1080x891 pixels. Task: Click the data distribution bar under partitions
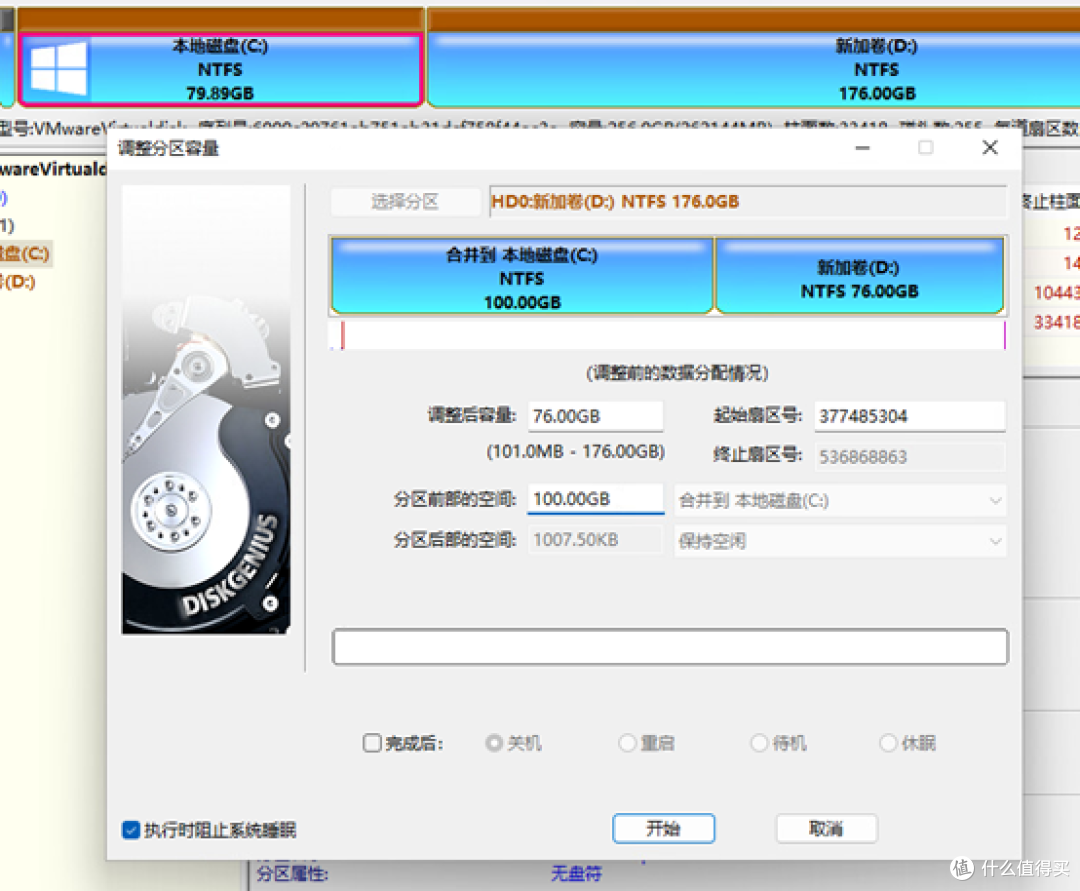pos(668,335)
